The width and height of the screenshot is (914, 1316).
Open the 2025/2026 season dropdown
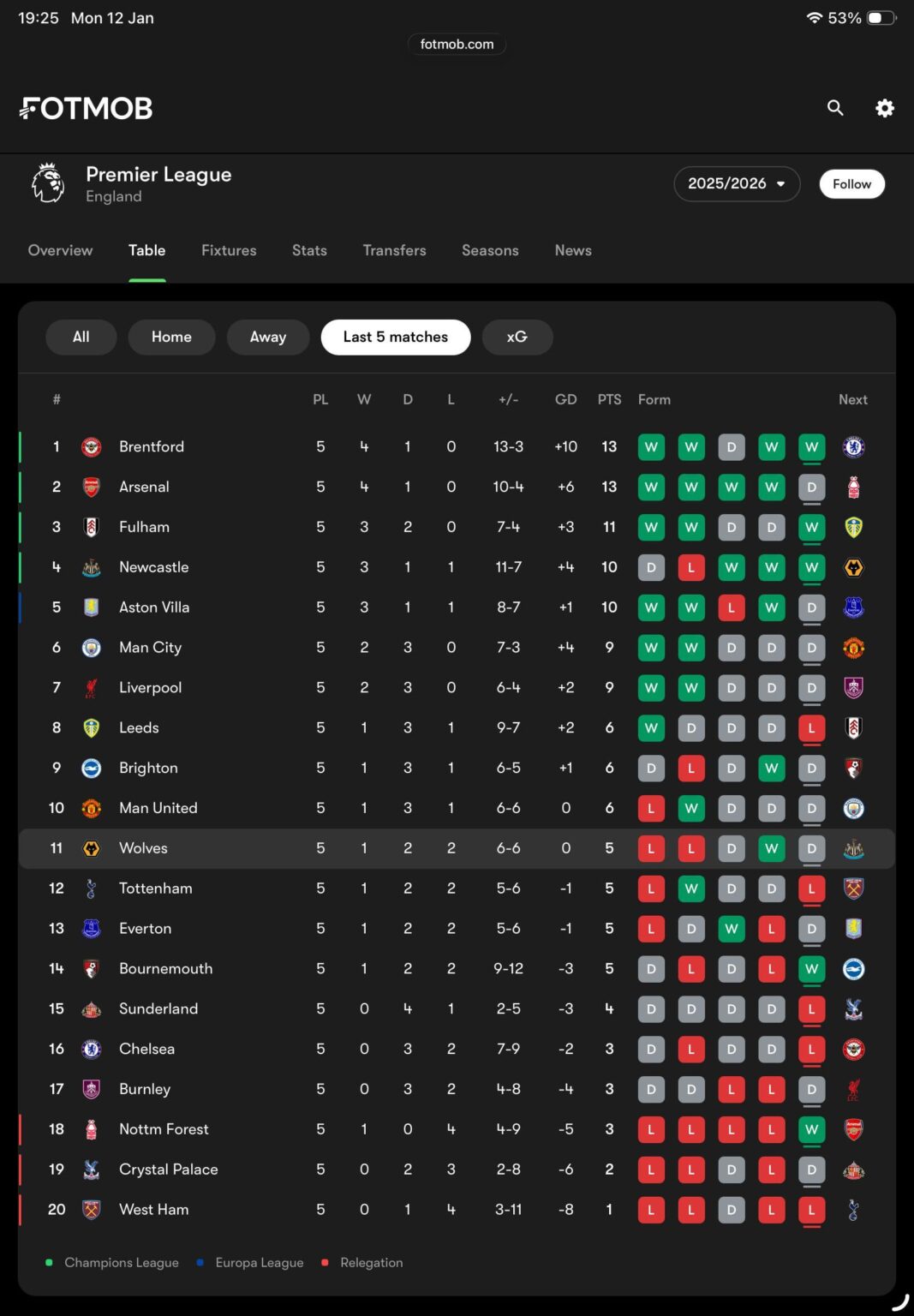(x=737, y=183)
